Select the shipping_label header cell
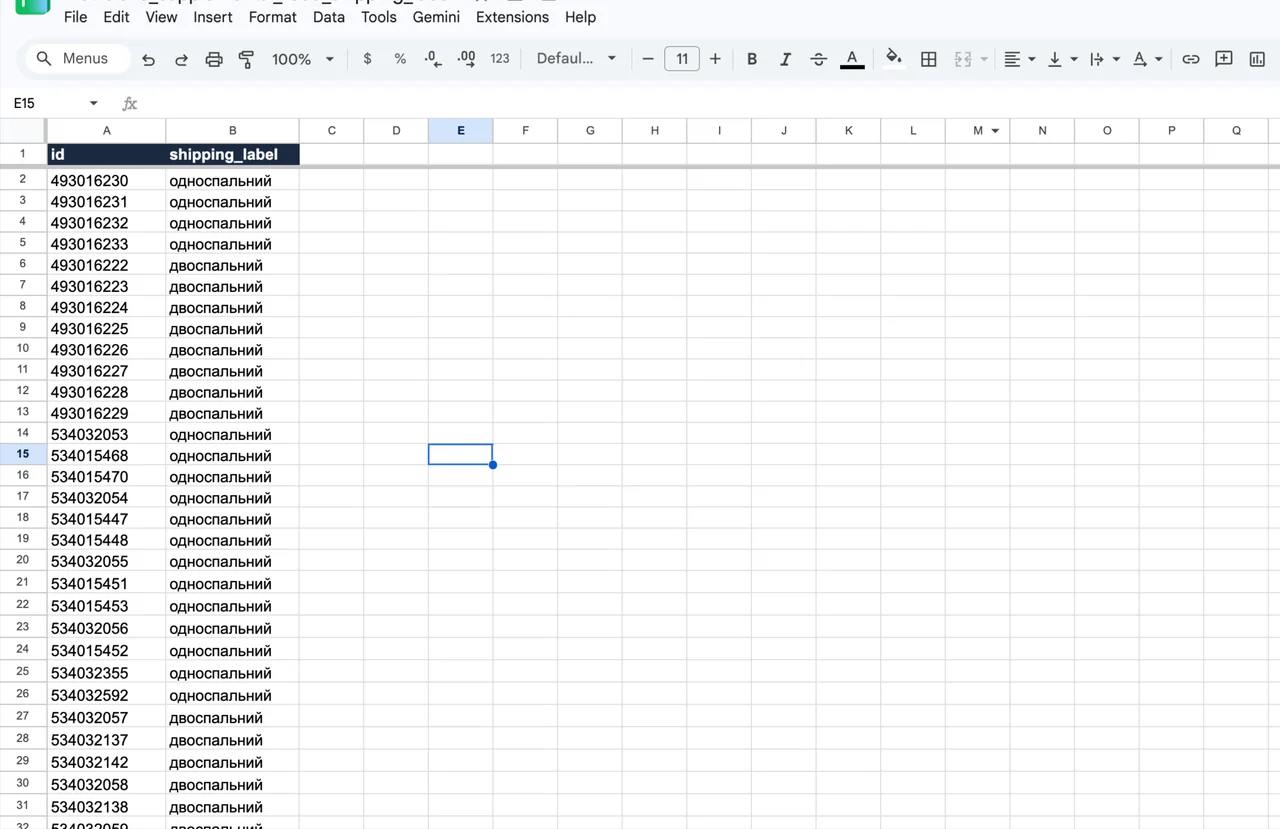The width and height of the screenshot is (1280, 829). click(232, 154)
